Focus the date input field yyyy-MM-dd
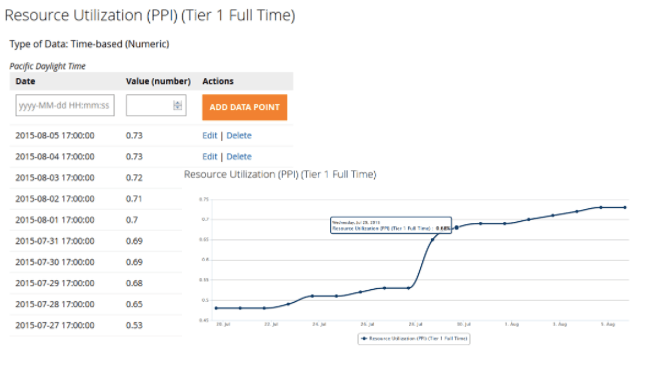Image resolution: width=647 pixels, height=369 pixels. 65,105
